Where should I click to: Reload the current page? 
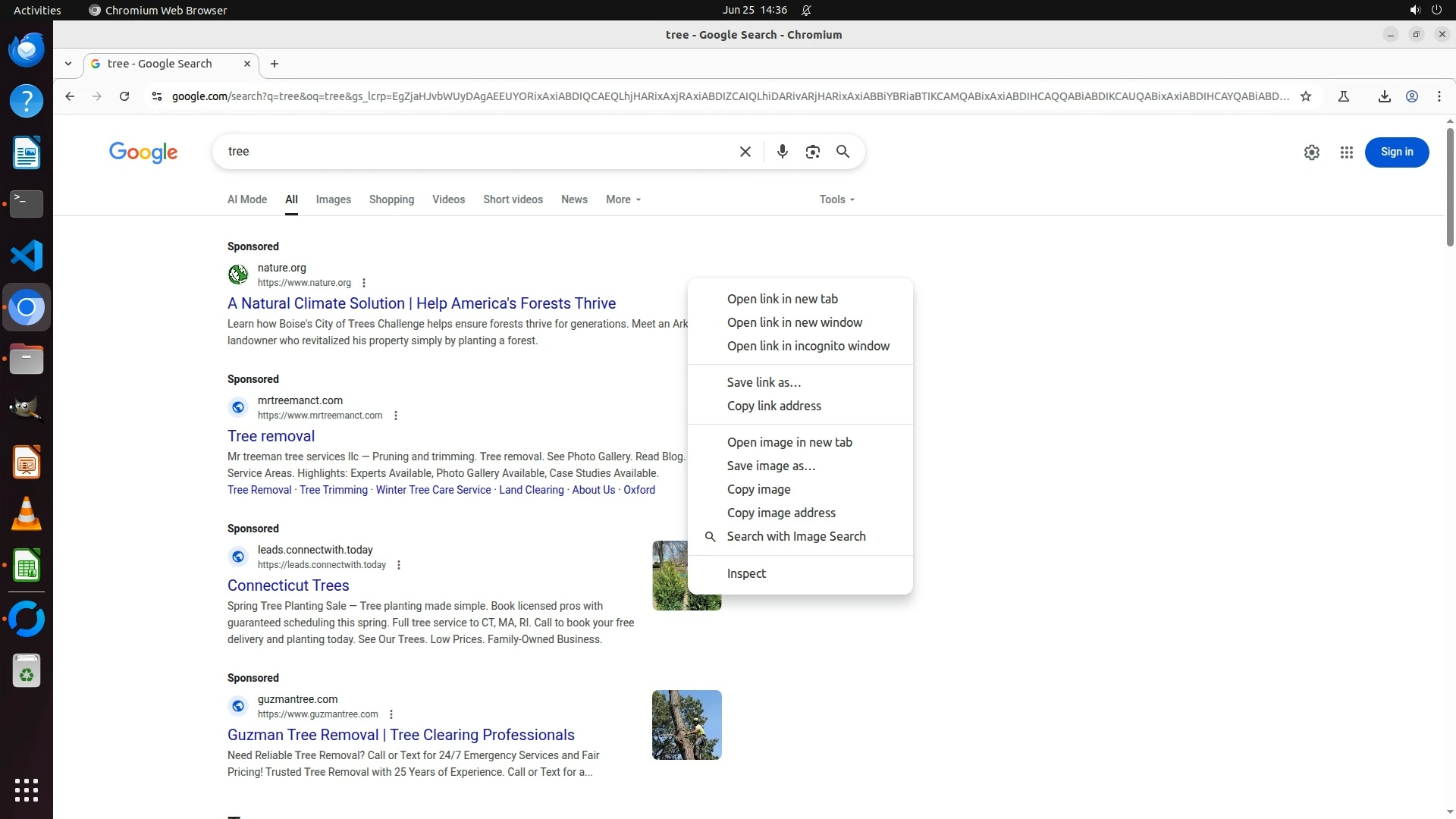pos(124,96)
